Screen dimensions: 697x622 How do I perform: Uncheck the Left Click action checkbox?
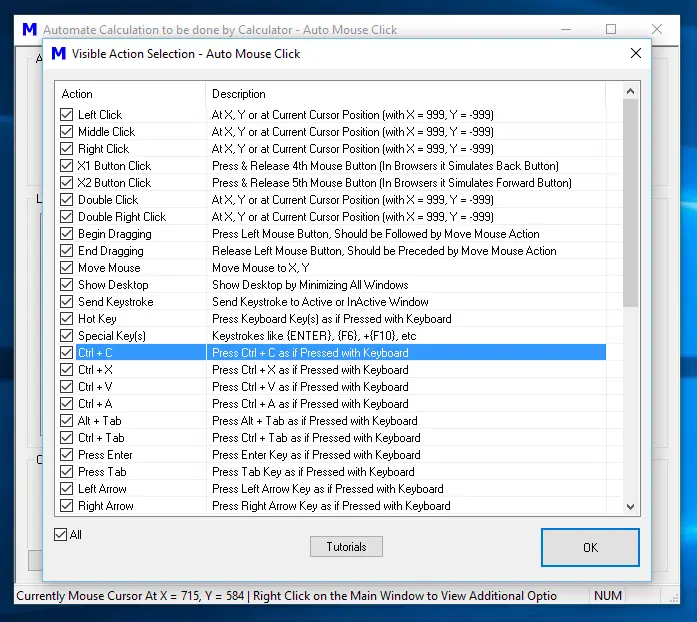tap(67, 115)
